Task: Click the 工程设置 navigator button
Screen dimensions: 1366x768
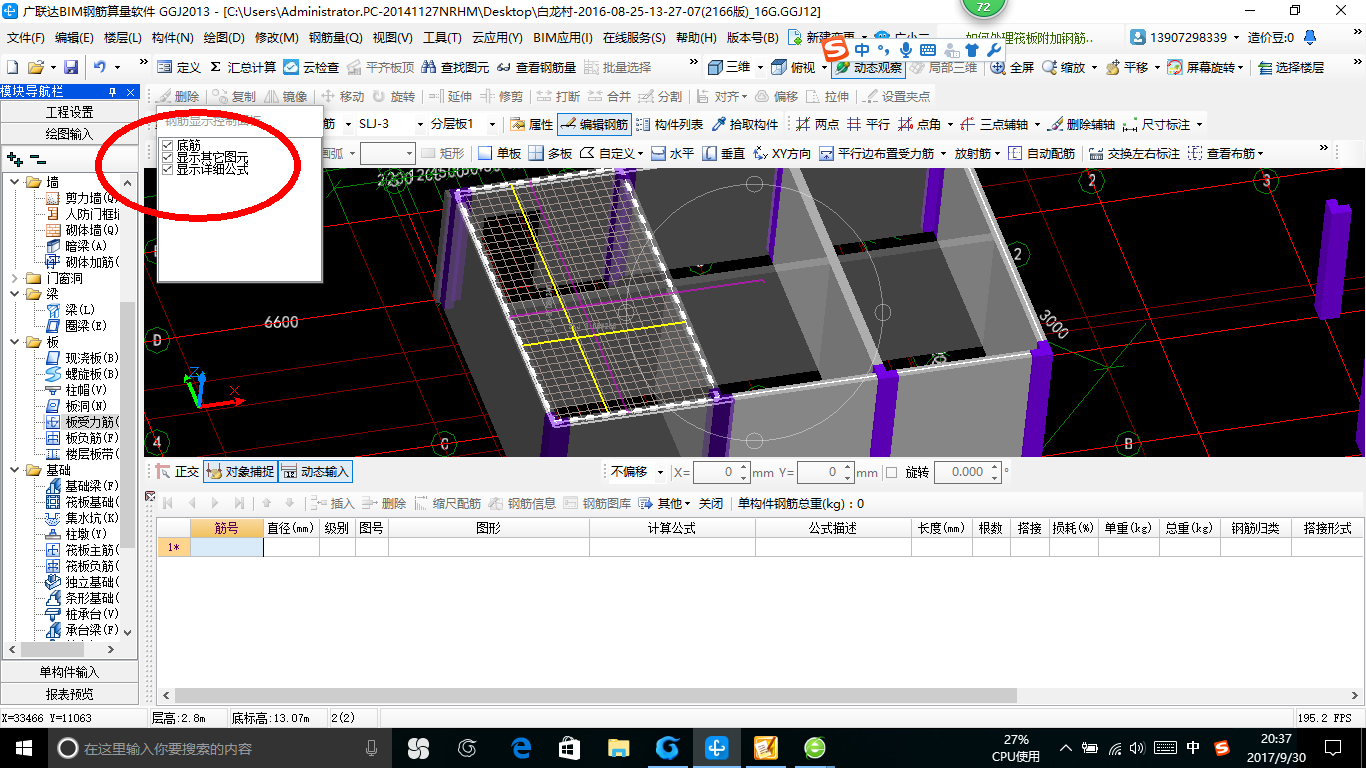Action: [x=70, y=112]
